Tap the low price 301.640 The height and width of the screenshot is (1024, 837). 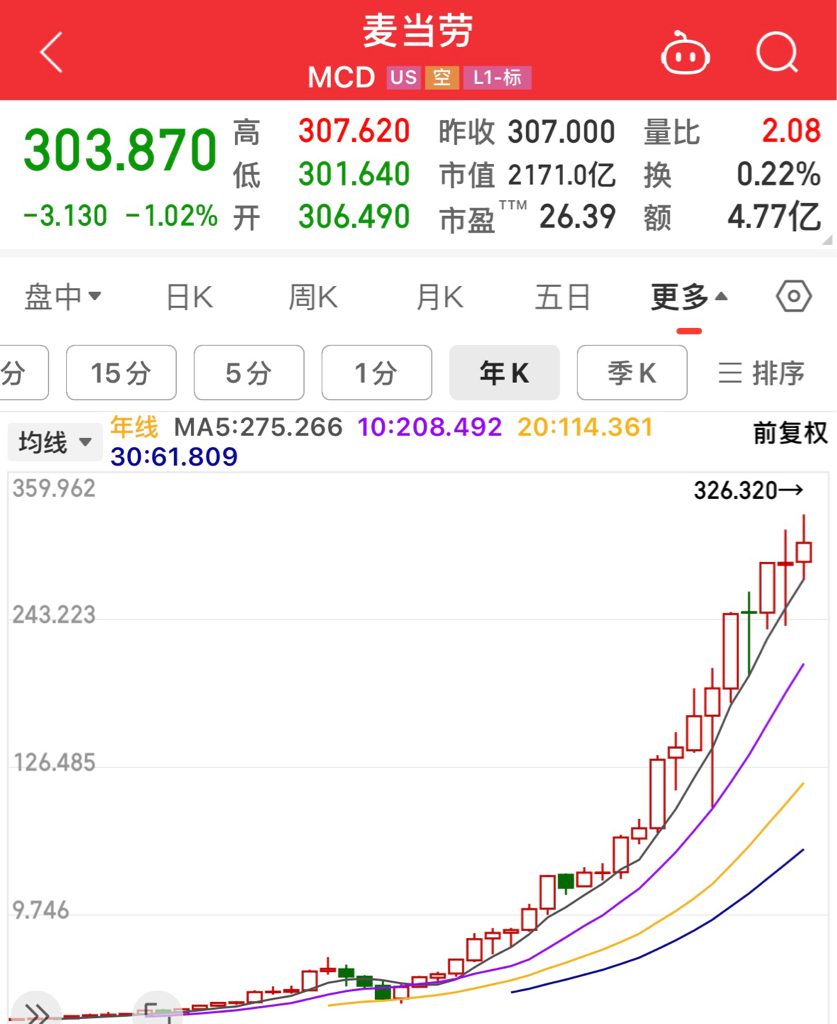click(x=354, y=174)
